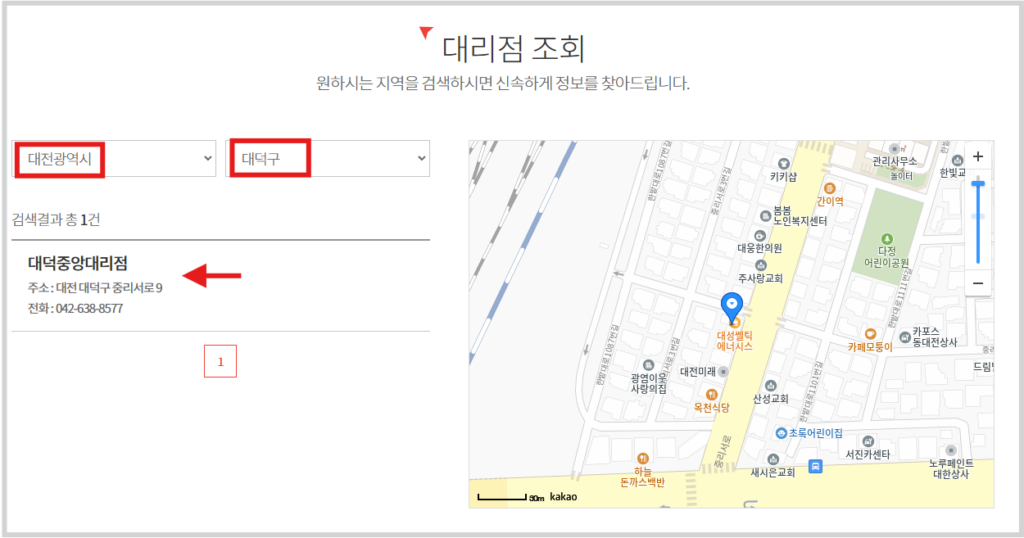
Task: Click the 서진카센타 car center icon
Action: 868,441
